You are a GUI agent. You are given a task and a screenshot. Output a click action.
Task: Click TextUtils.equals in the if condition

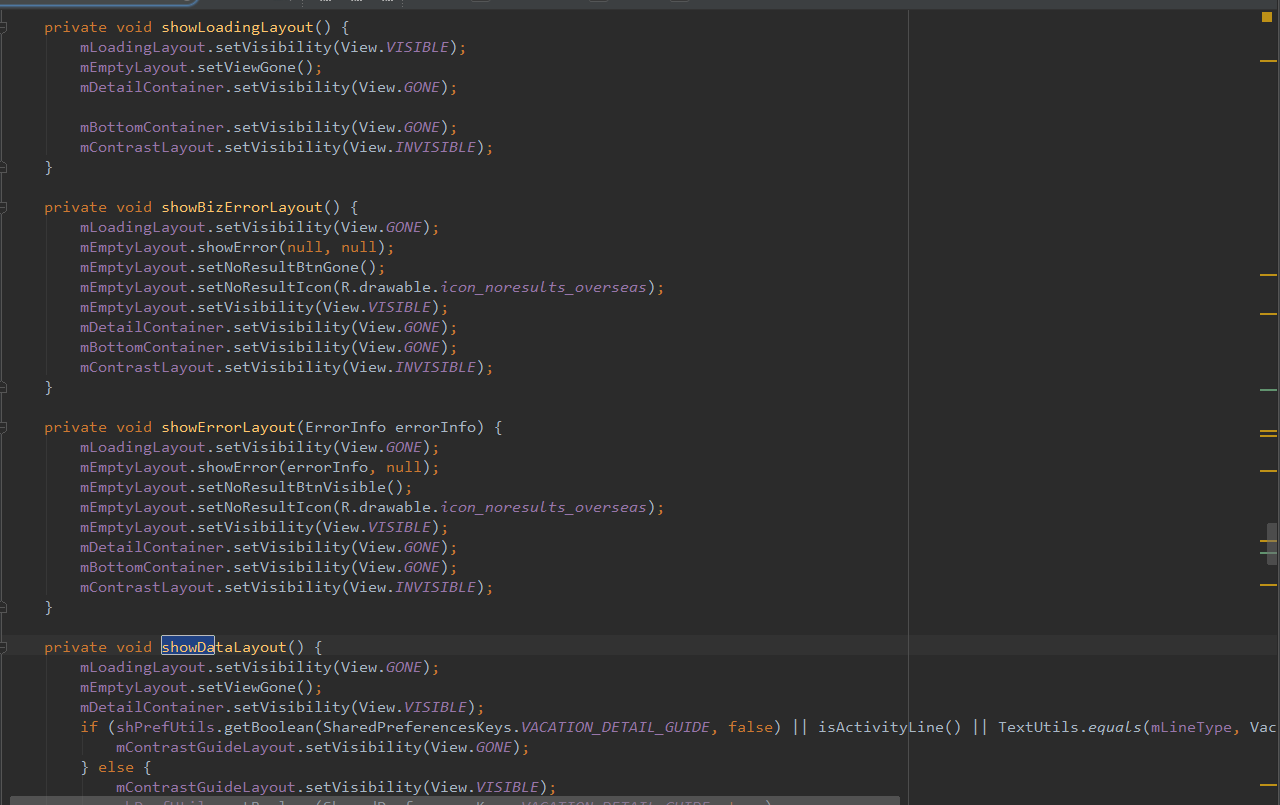1070,727
